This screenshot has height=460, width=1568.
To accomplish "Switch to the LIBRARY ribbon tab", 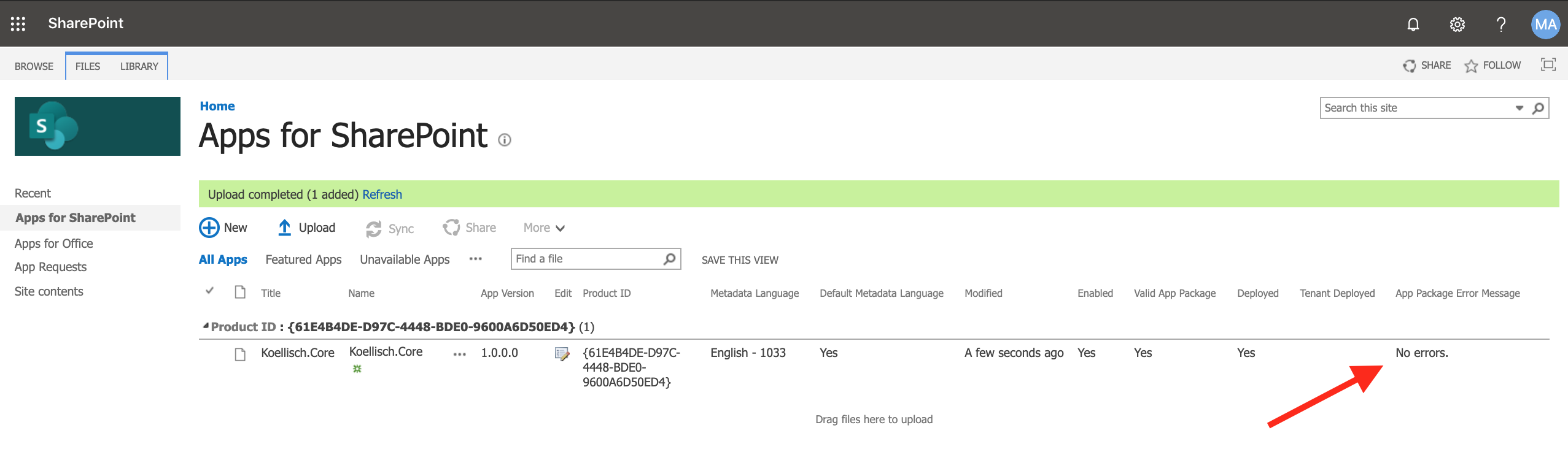I will (x=139, y=66).
